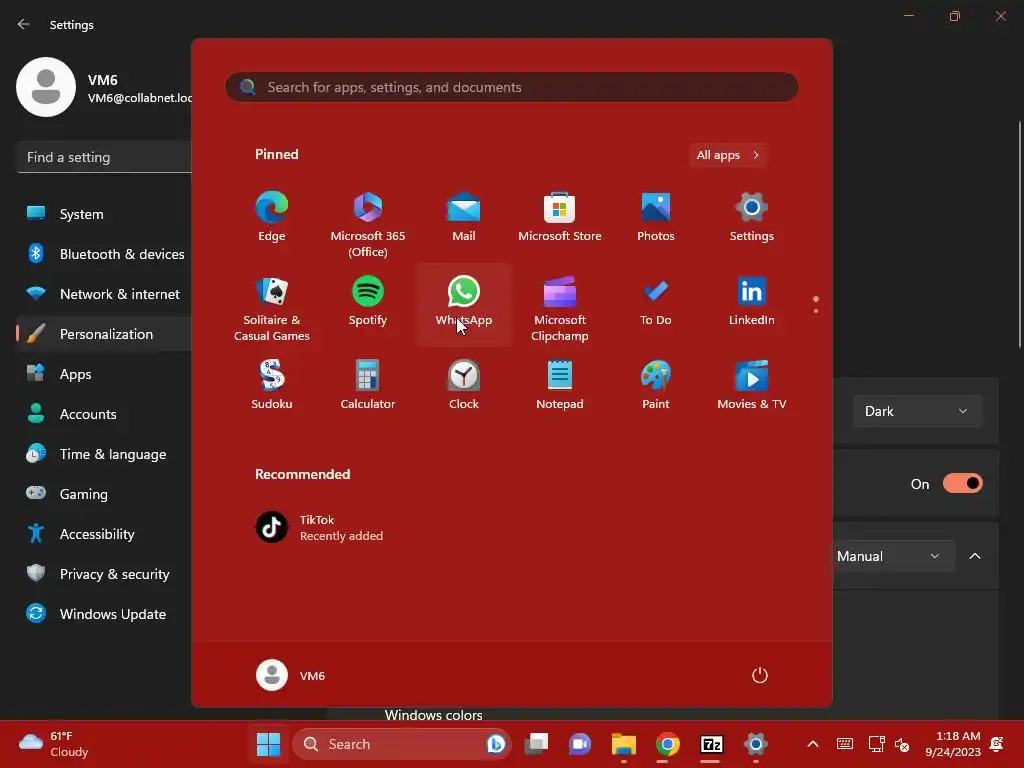
Task: Click the taskbar Search box
Action: pos(401,744)
